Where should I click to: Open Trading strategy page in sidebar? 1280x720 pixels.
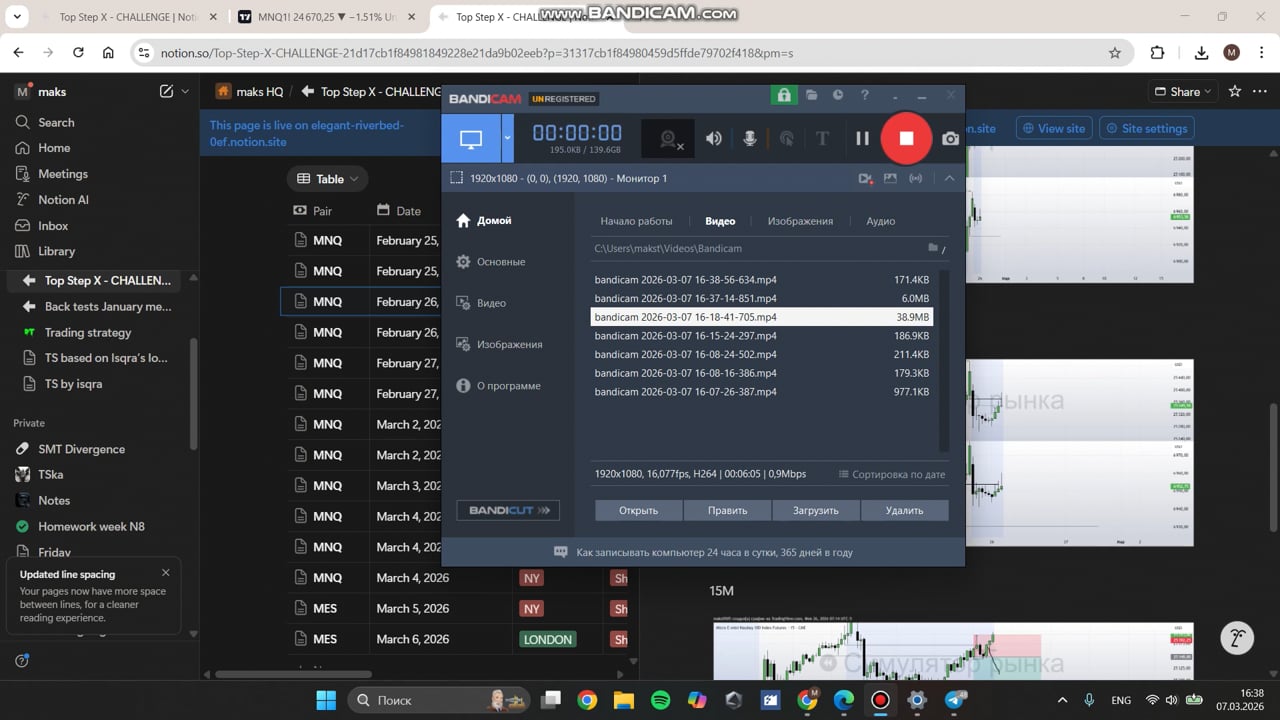88,332
